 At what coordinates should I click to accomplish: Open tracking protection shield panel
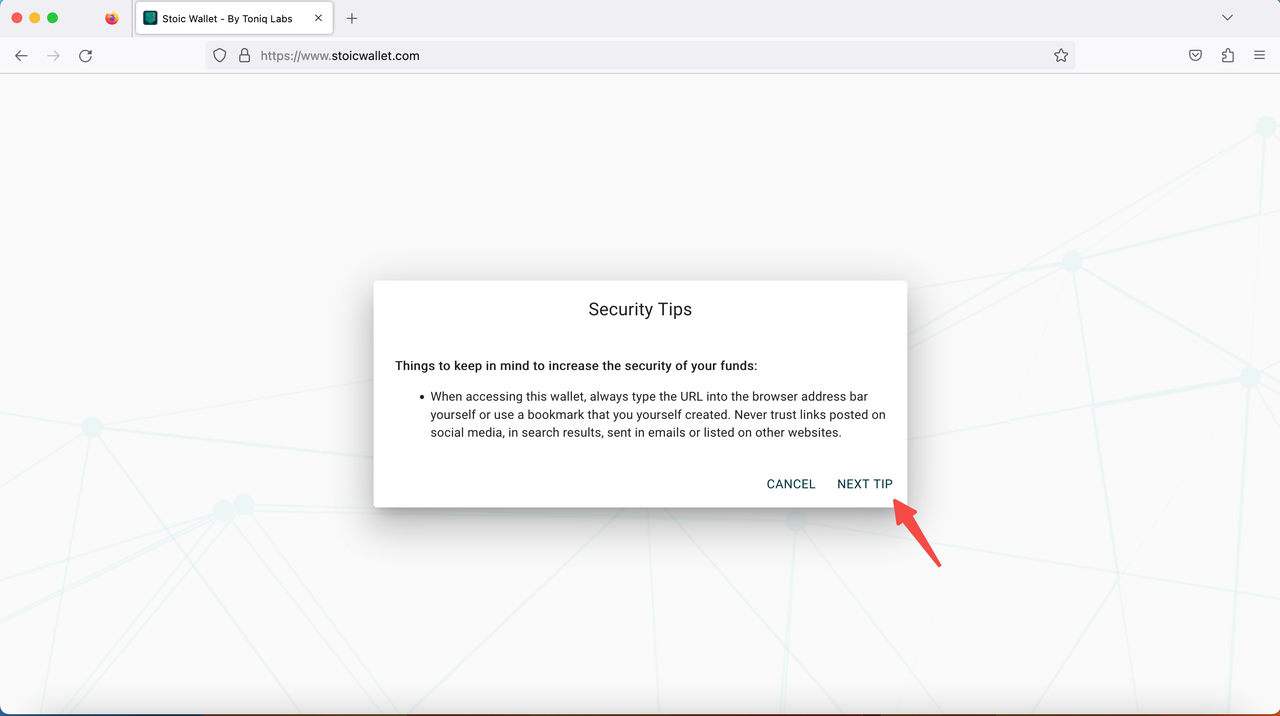220,56
